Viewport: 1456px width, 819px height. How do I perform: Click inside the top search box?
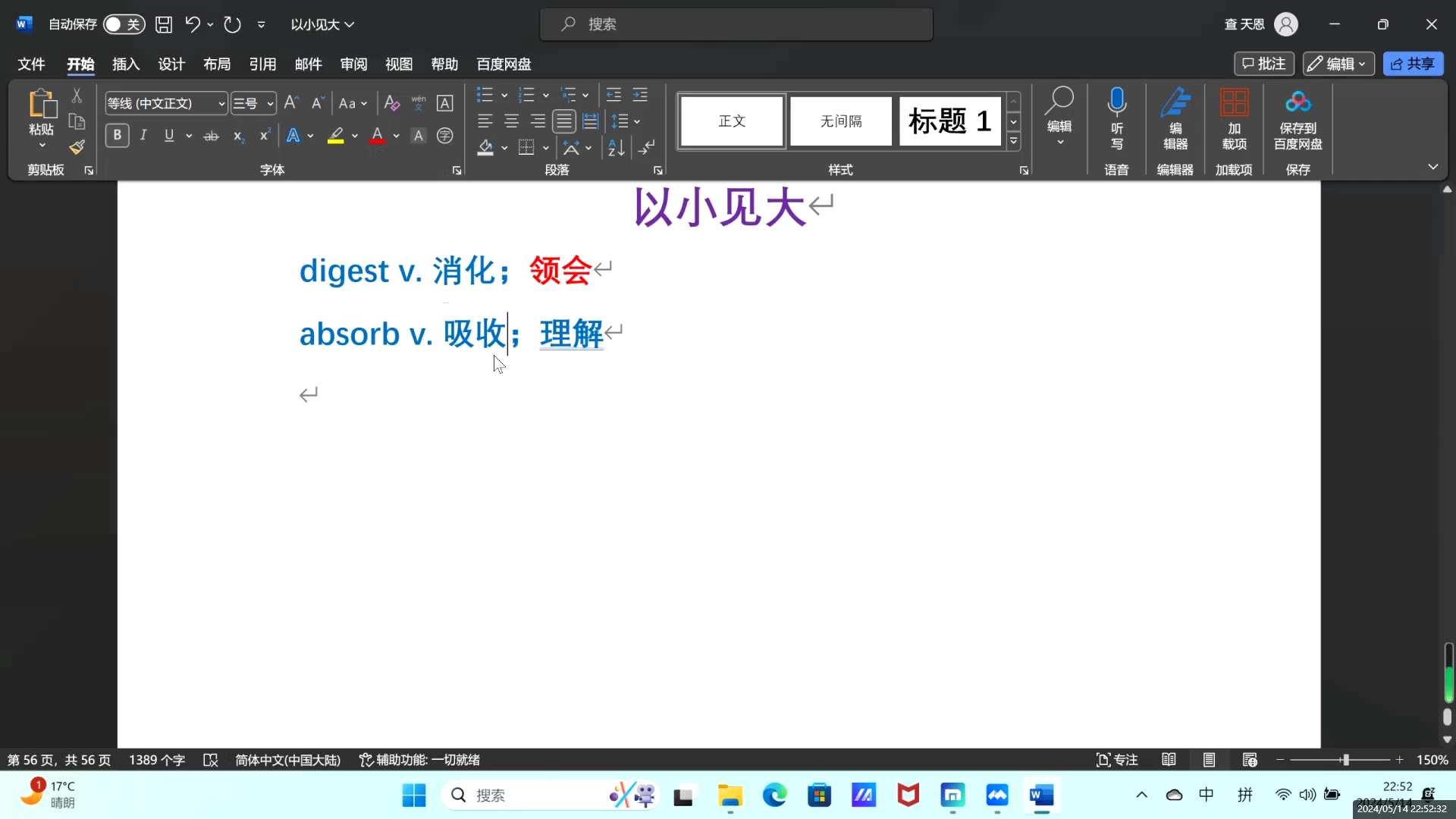click(736, 24)
